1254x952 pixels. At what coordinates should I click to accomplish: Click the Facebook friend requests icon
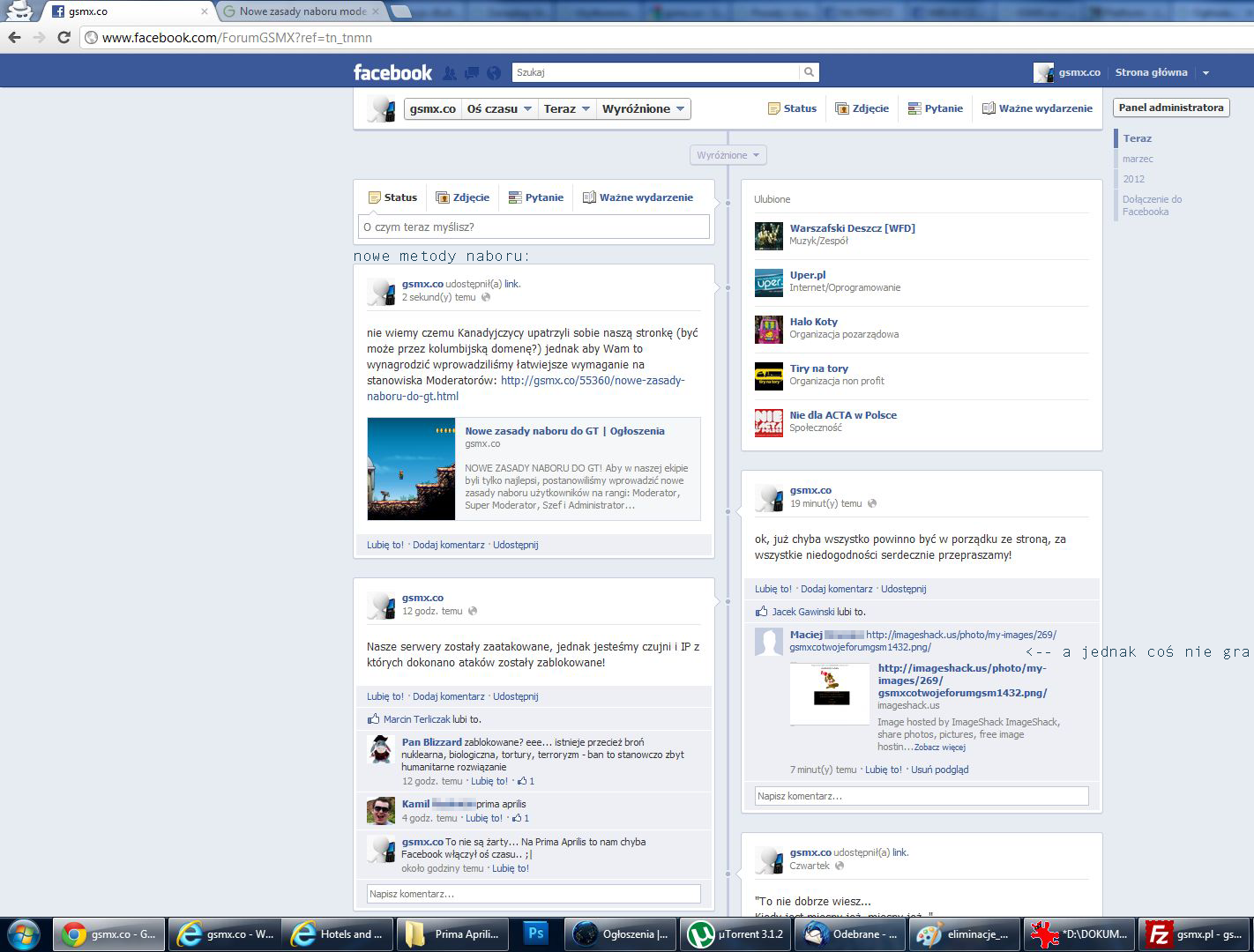point(450,73)
